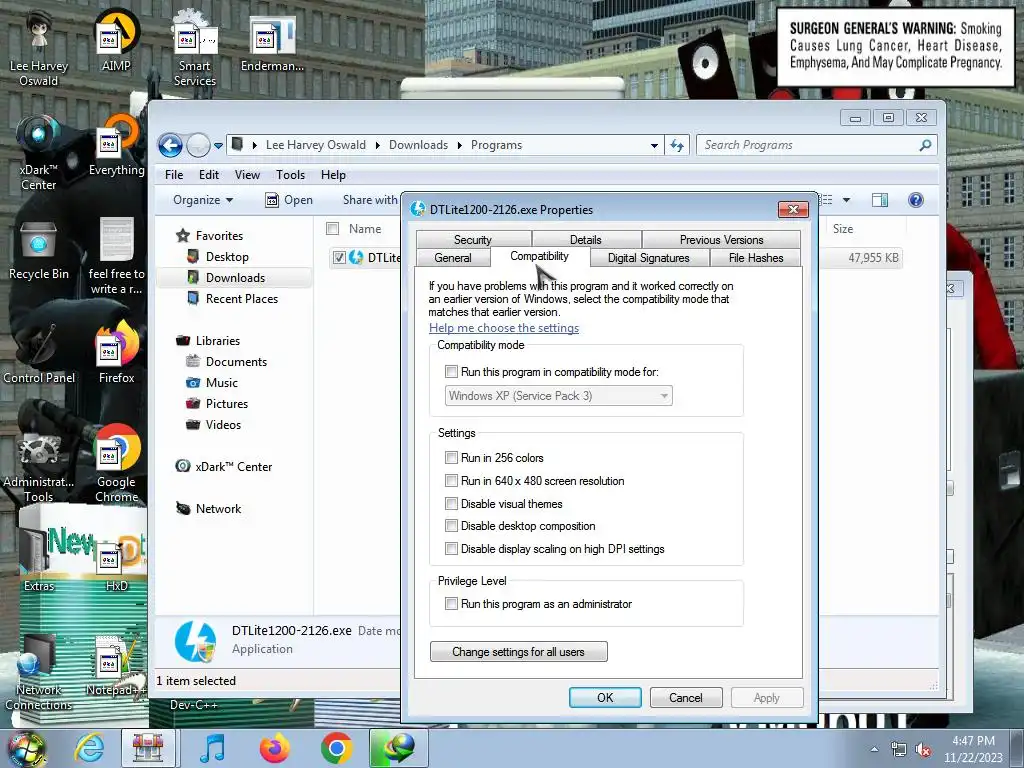Check 'Disable visual themes'
Image resolution: width=1024 pixels, height=768 pixels.
click(x=451, y=504)
